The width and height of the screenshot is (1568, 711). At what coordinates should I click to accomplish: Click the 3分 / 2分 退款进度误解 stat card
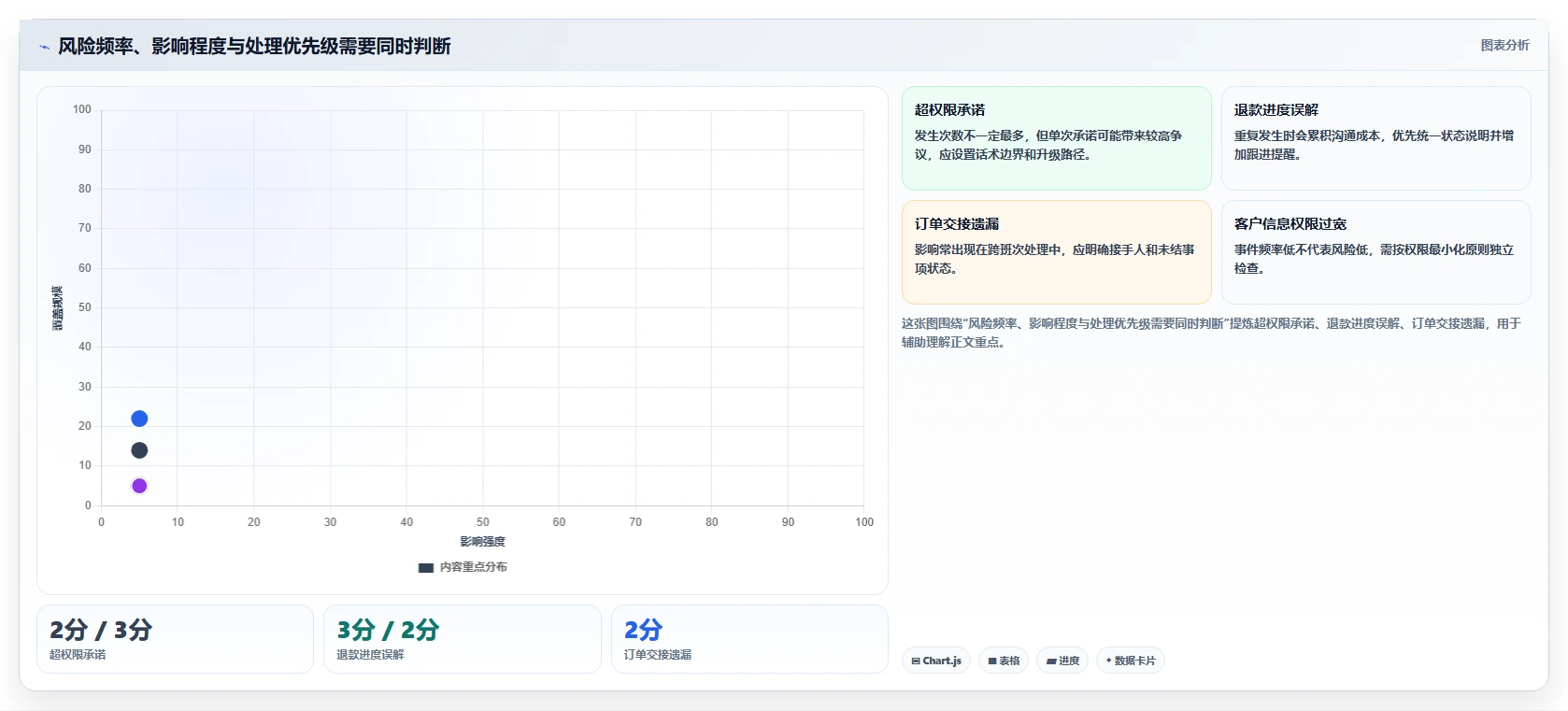pos(462,639)
